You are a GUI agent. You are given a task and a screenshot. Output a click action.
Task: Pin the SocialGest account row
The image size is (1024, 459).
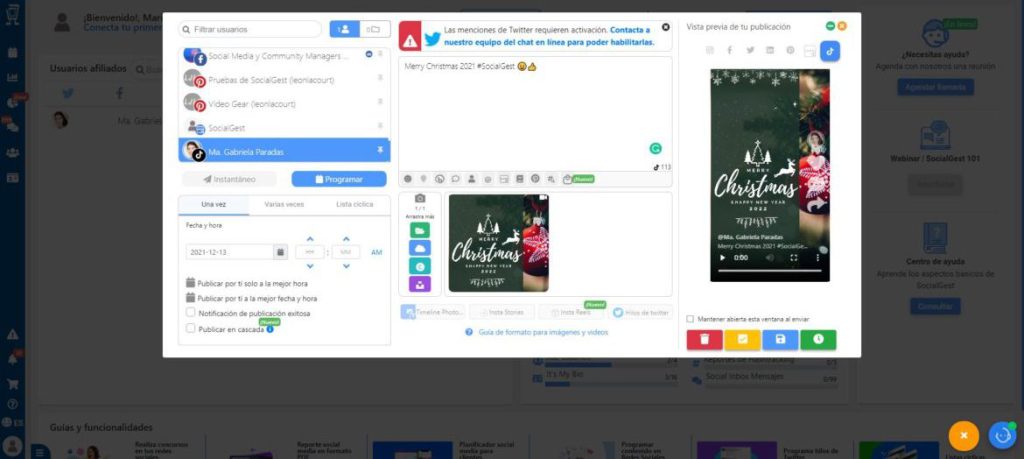[380, 127]
